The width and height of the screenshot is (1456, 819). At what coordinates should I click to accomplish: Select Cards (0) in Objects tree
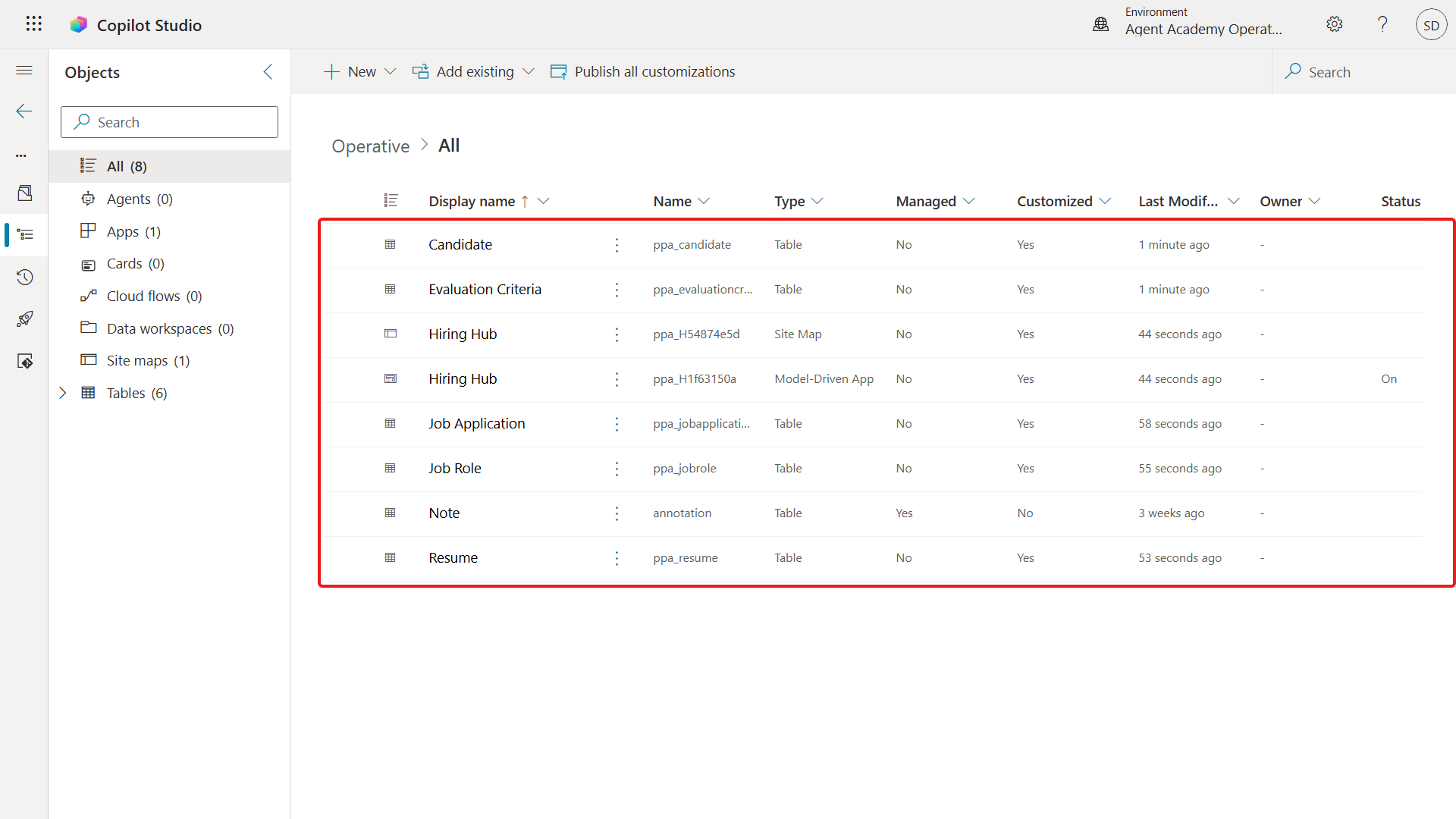(x=170, y=263)
